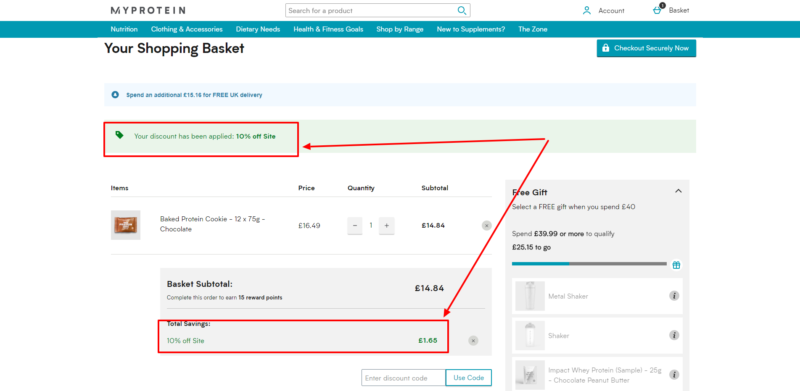Open the New to Supplements? menu
Viewport: 800px width, 391px height.
[471, 29]
